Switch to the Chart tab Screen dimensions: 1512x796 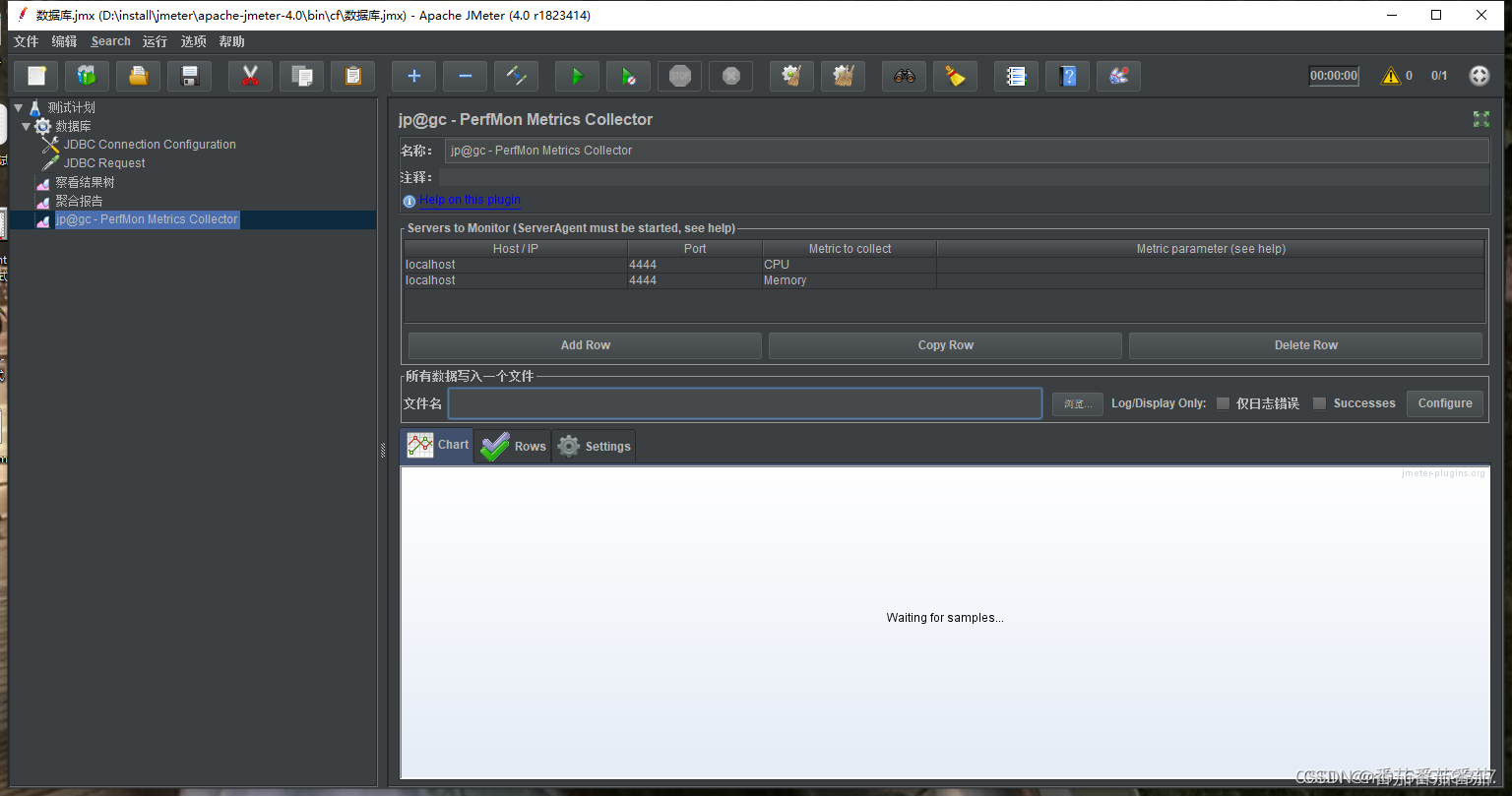[437, 445]
